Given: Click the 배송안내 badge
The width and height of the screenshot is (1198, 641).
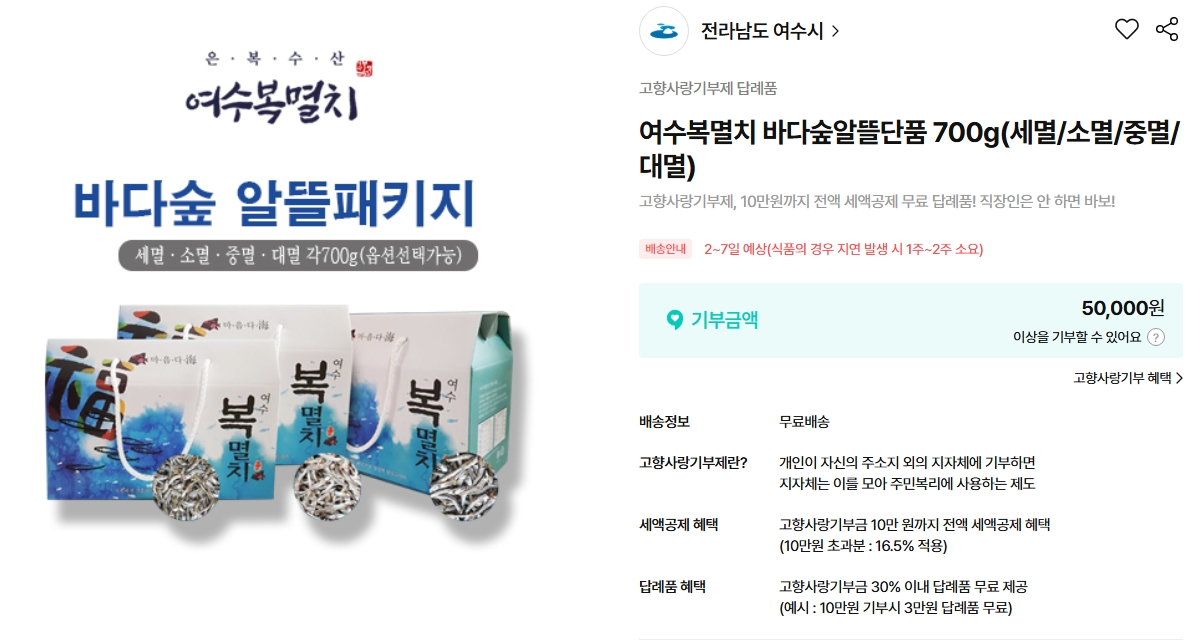Looking at the screenshot, I should pos(665,249).
